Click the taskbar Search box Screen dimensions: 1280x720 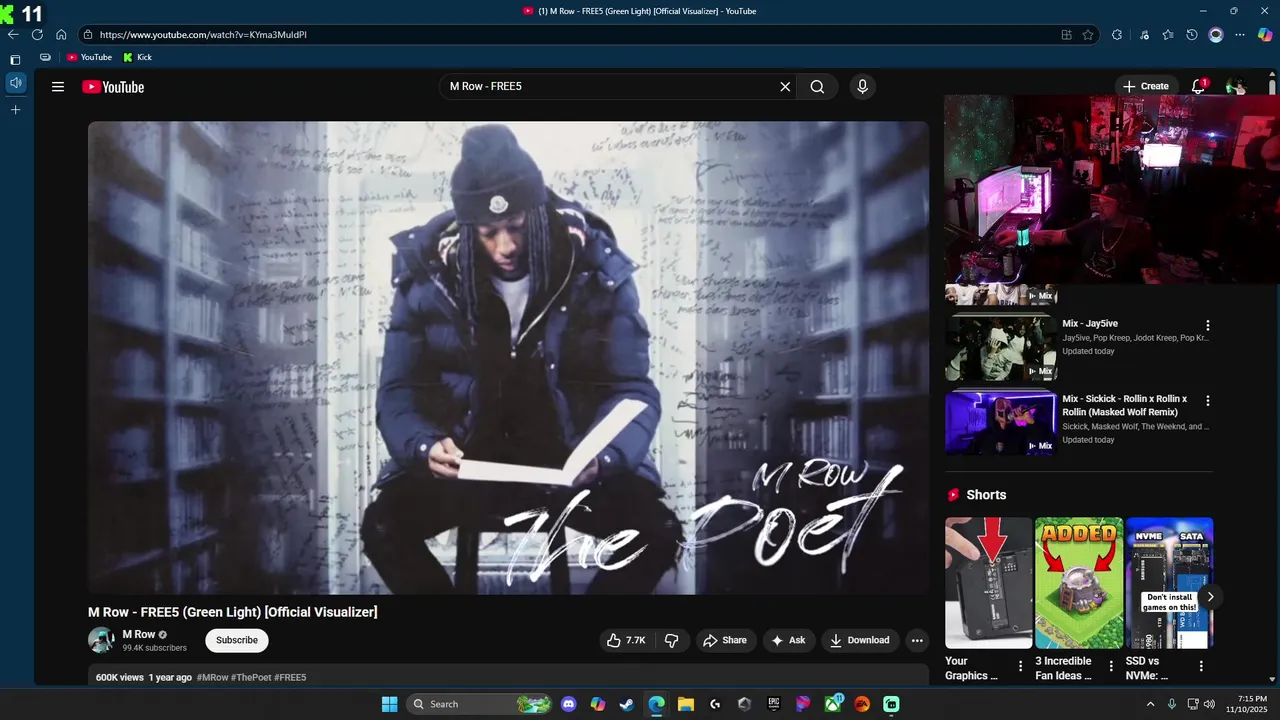(480, 704)
